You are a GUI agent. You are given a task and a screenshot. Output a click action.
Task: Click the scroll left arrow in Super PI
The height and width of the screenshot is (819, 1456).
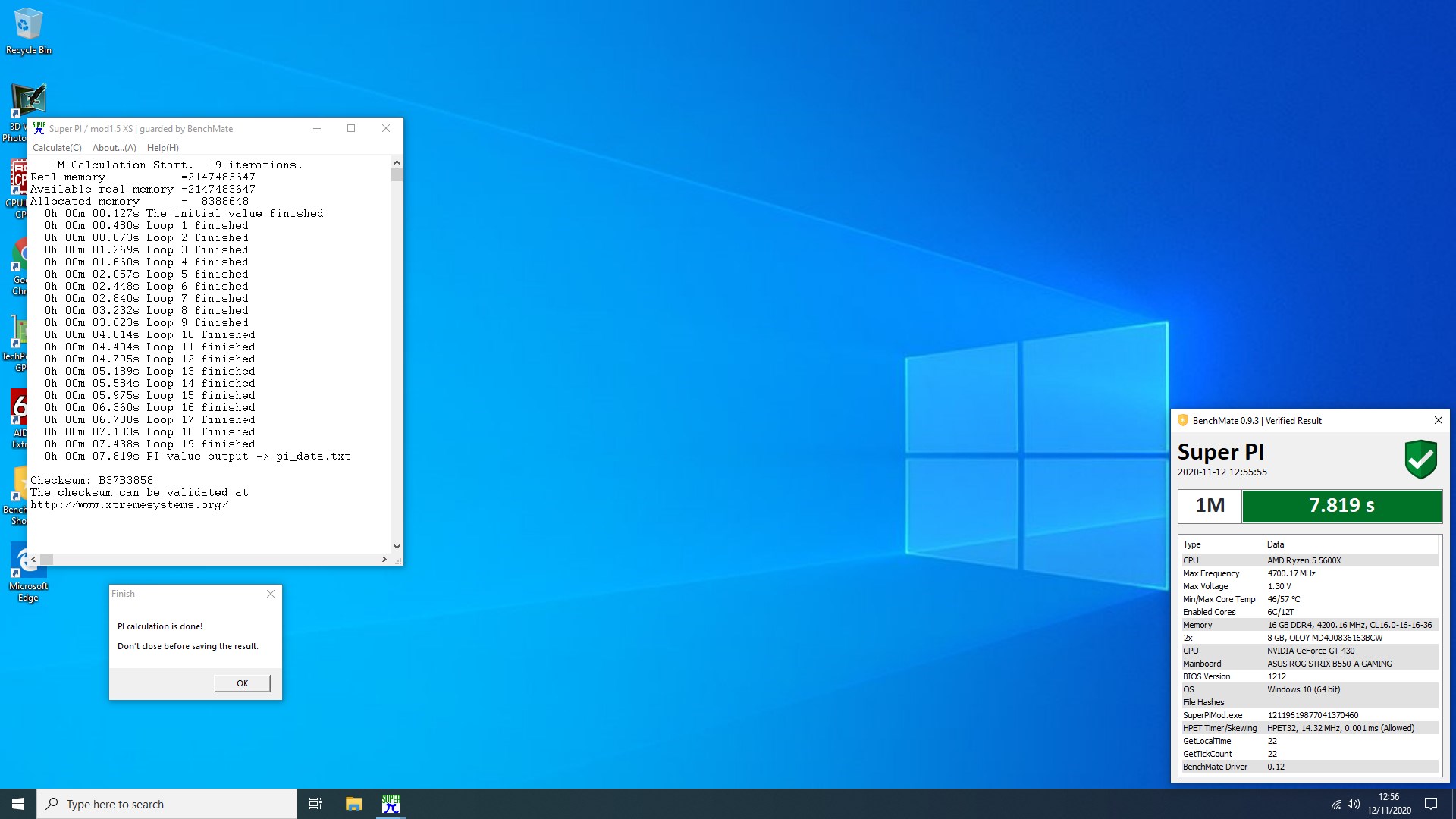coord(33,559)
